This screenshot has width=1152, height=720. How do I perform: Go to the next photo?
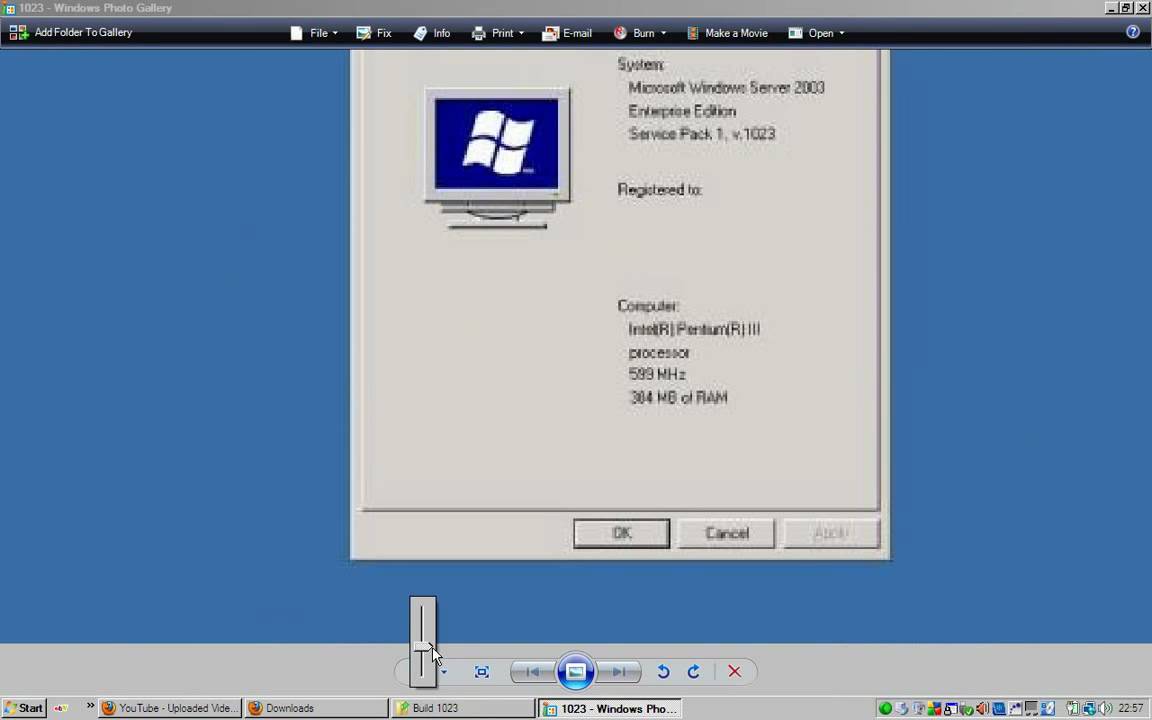(619, 672)
